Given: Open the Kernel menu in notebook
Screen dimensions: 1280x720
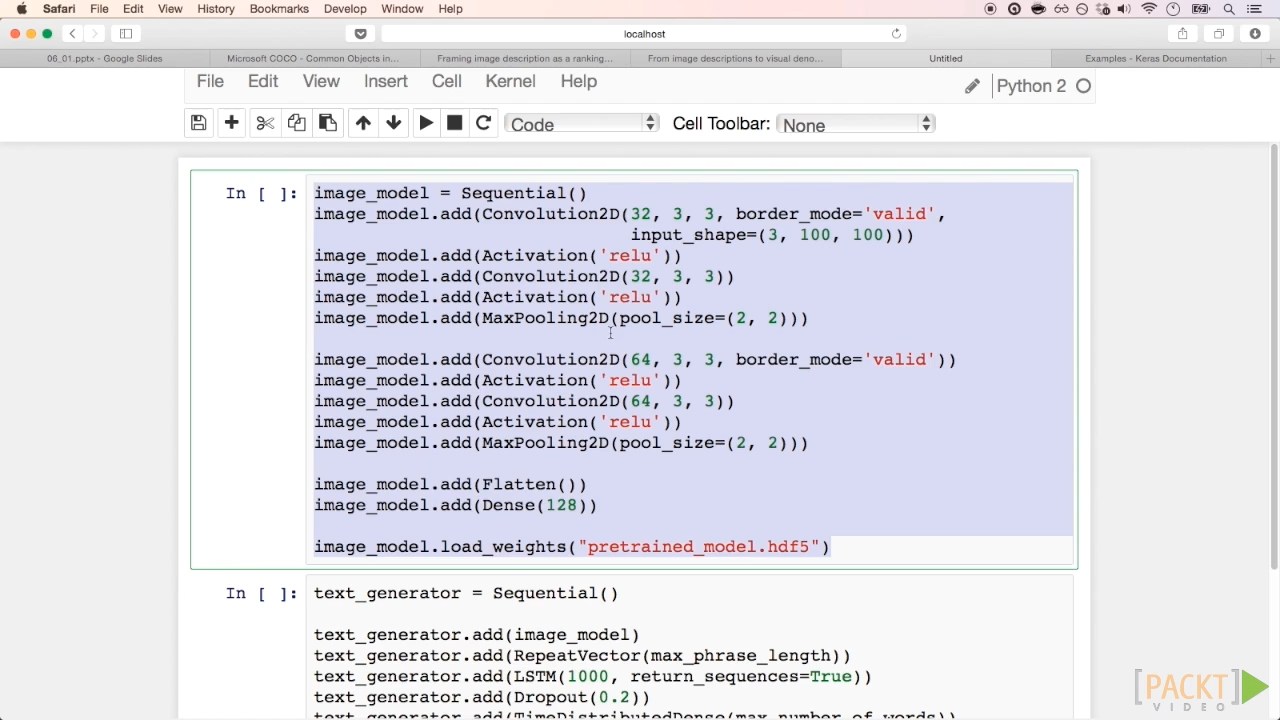Looking at the screenshot, I should click(x=510, y=82).
